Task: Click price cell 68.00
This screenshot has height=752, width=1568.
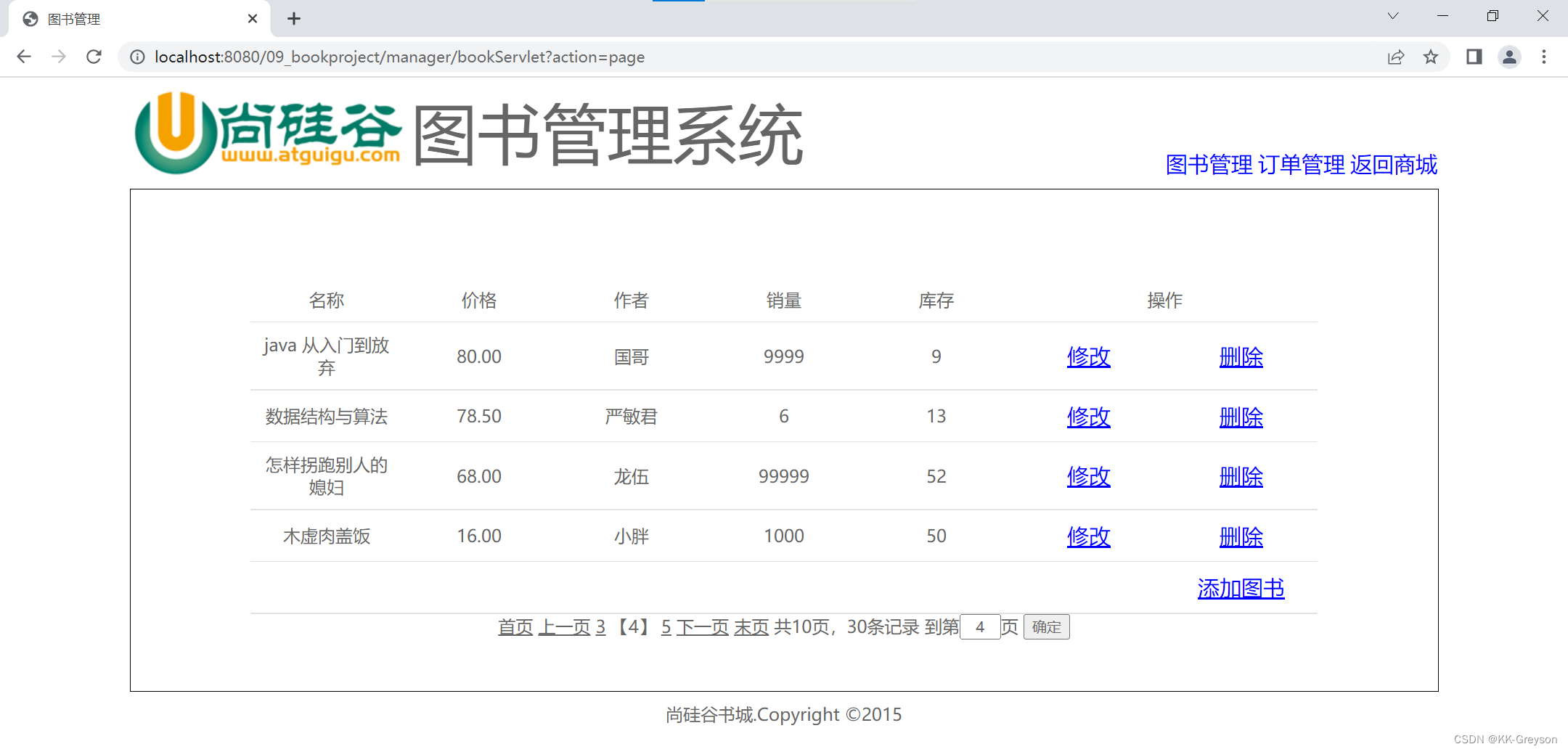Action: click(x=479, y=476)
